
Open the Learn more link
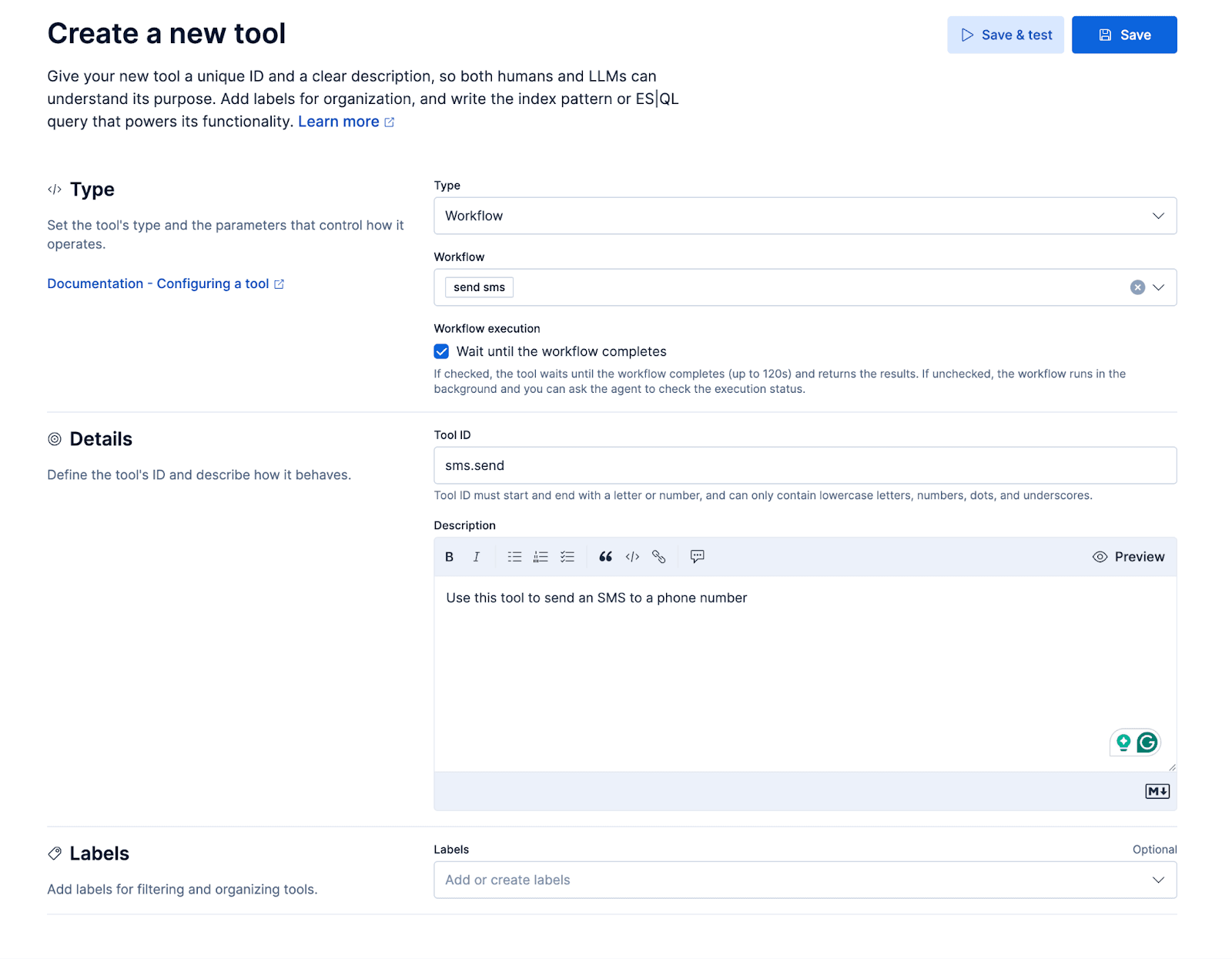(340, 121)
